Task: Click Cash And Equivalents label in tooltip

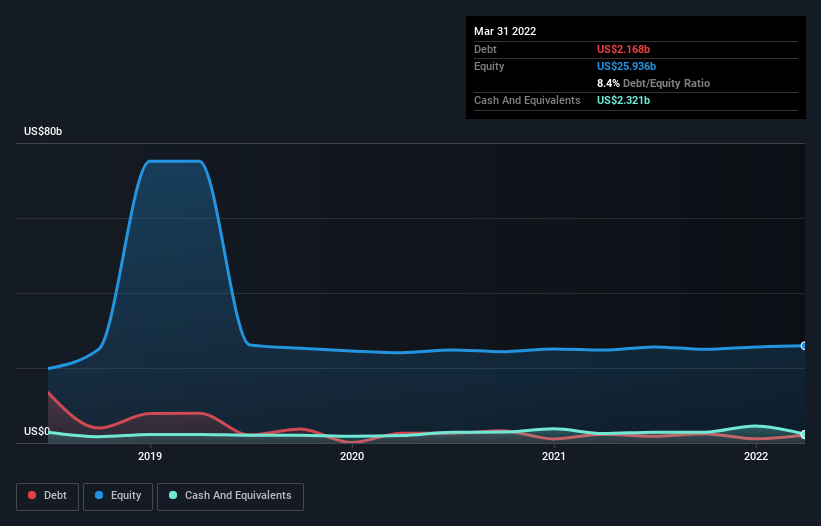Action: (527, 100)
